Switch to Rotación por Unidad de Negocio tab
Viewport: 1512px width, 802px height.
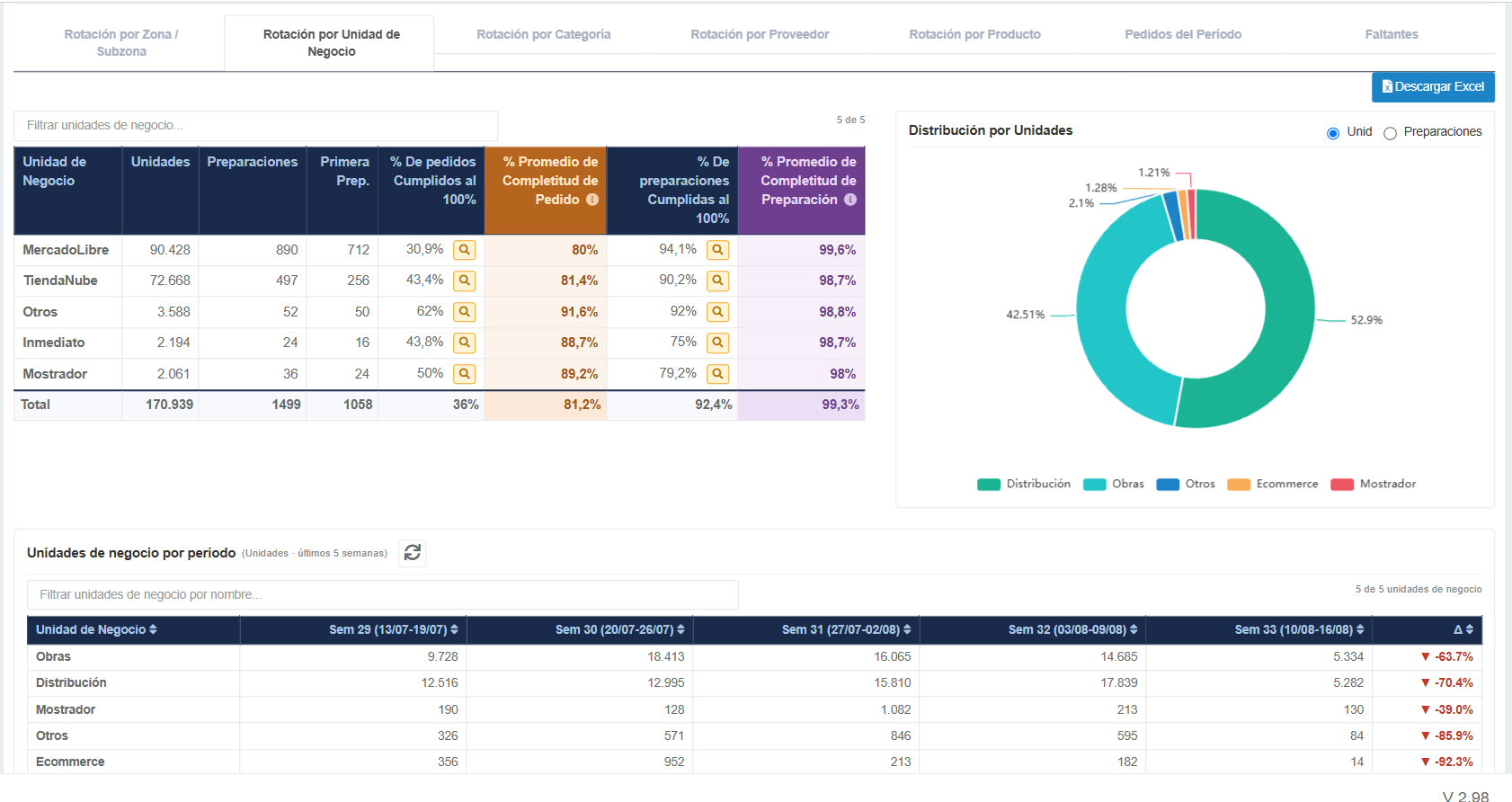331,43
